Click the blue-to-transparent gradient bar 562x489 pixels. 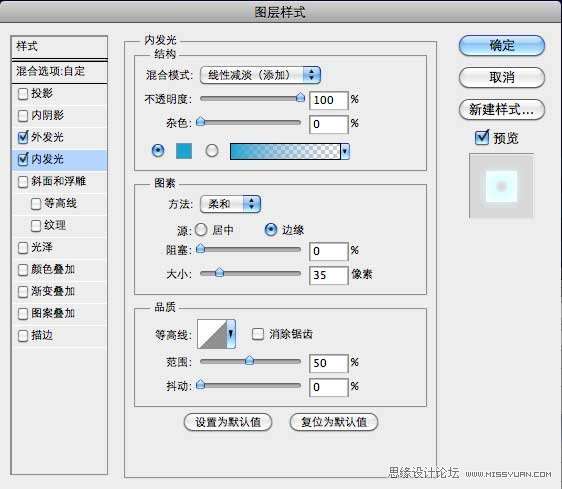tap(285, 151)
